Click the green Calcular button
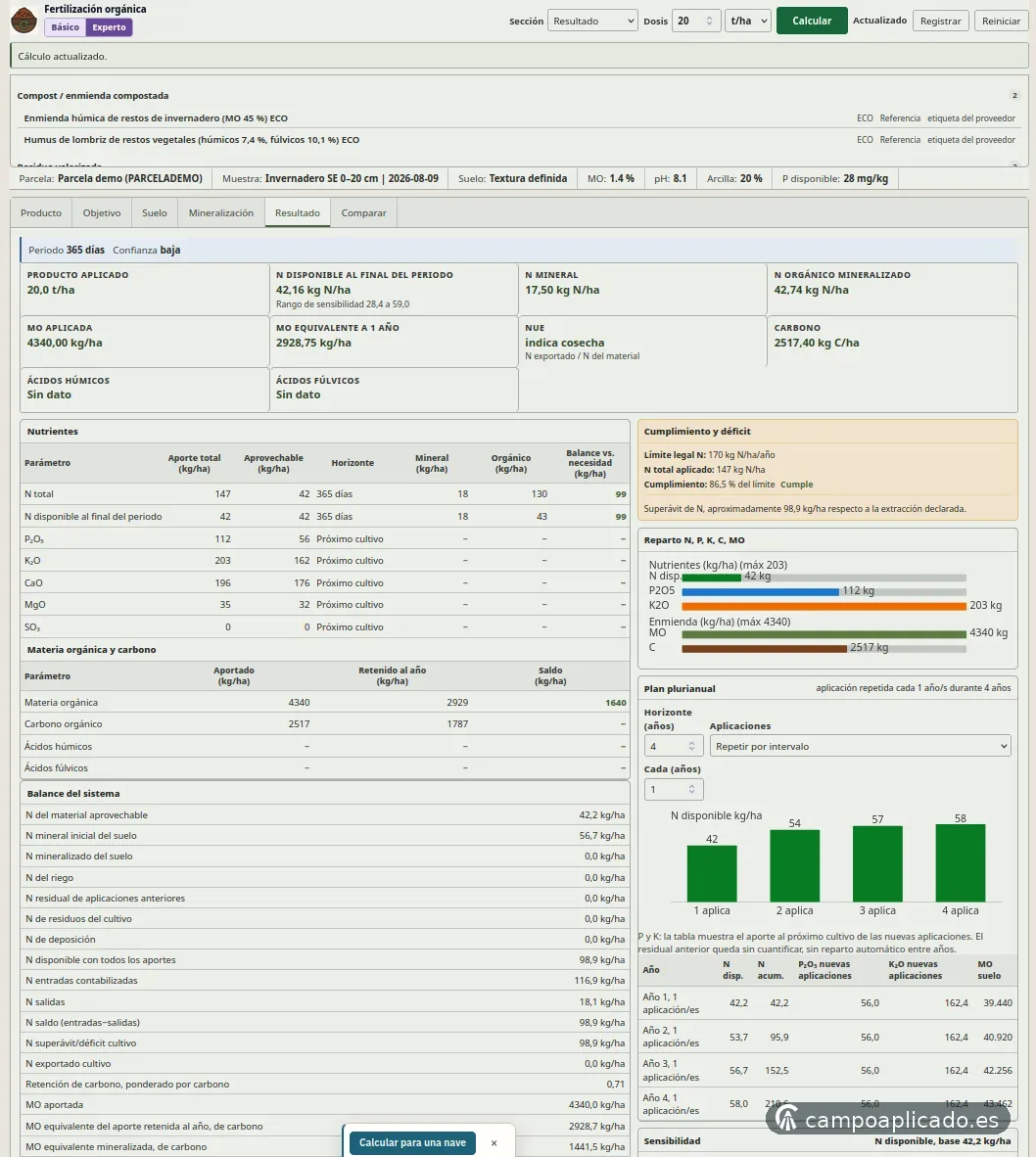The width and height of the screenshot is (1036, 1157). [812, 21]
